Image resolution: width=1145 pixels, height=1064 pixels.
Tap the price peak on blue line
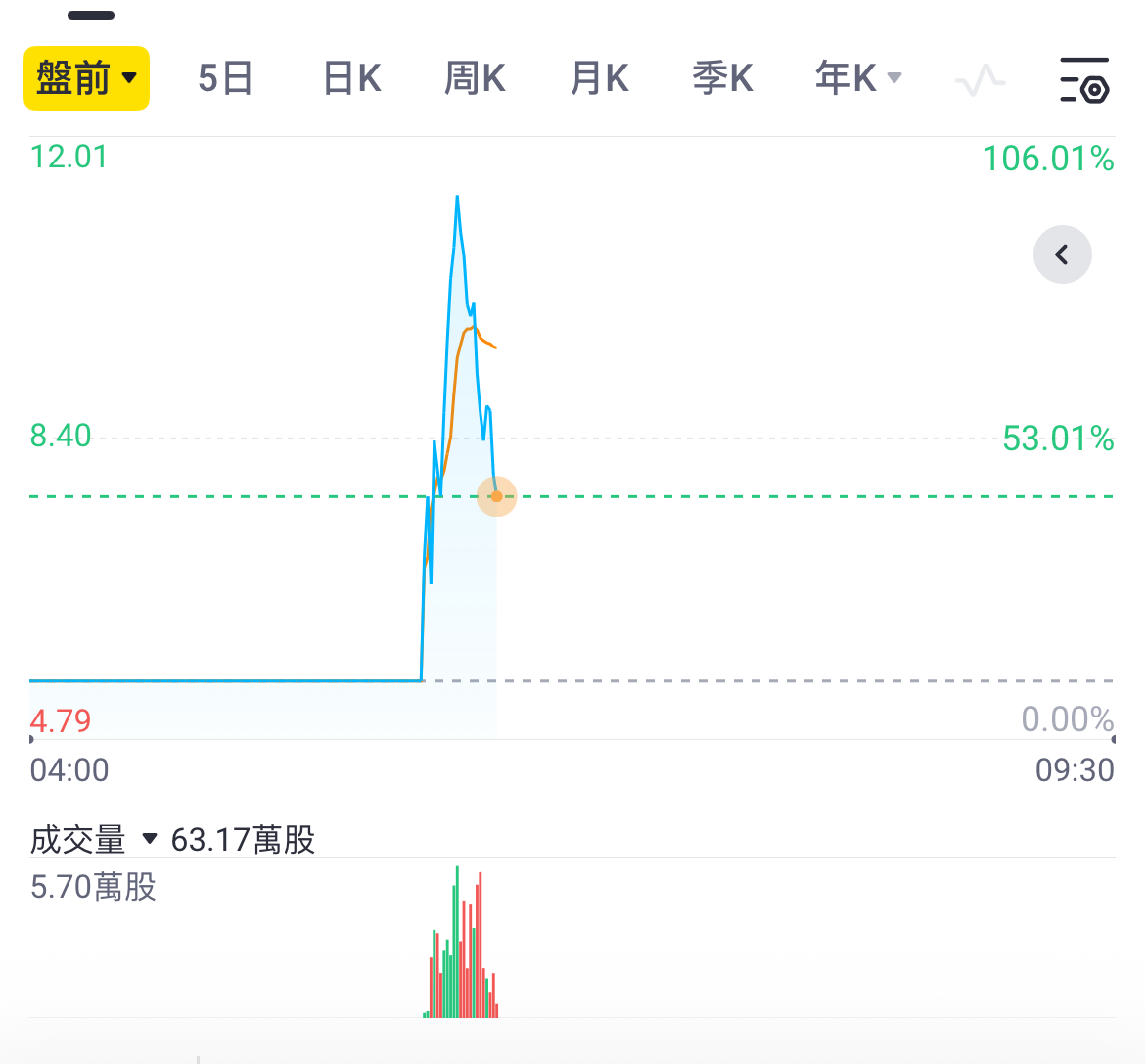pyautogui.click(x=457, y=197)
